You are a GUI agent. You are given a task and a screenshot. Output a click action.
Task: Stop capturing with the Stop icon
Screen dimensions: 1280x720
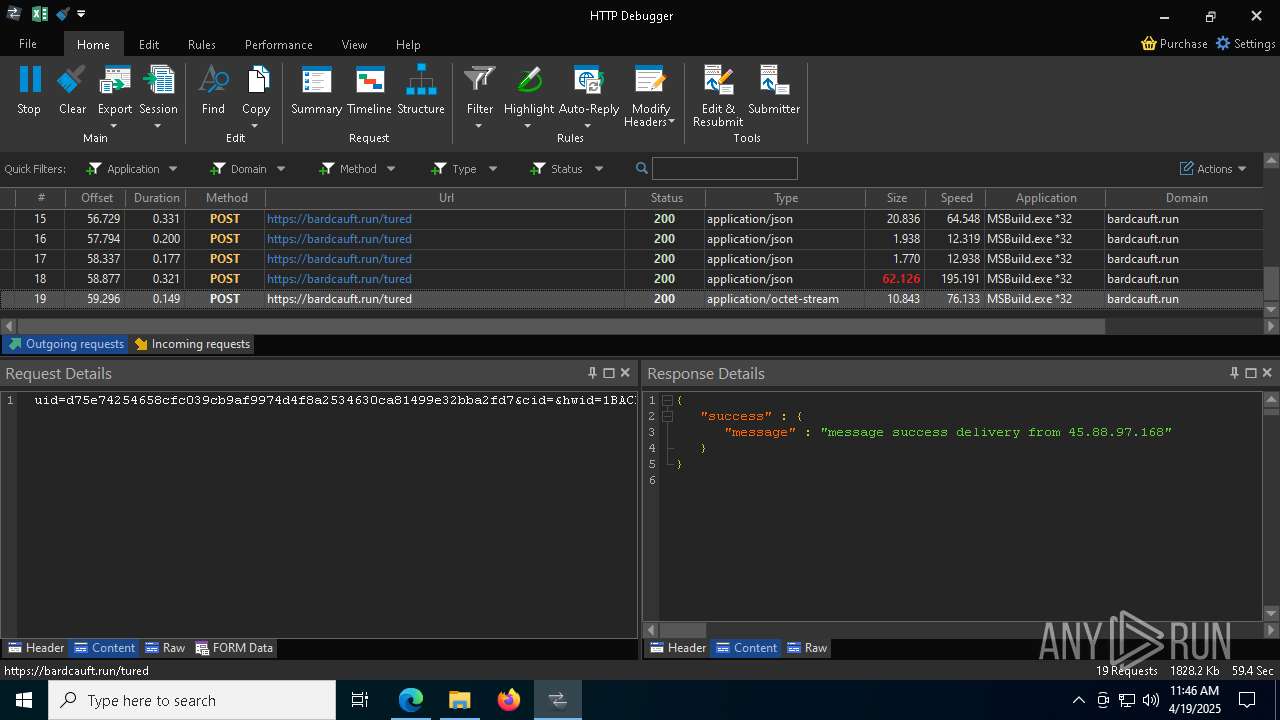(29, 91)
